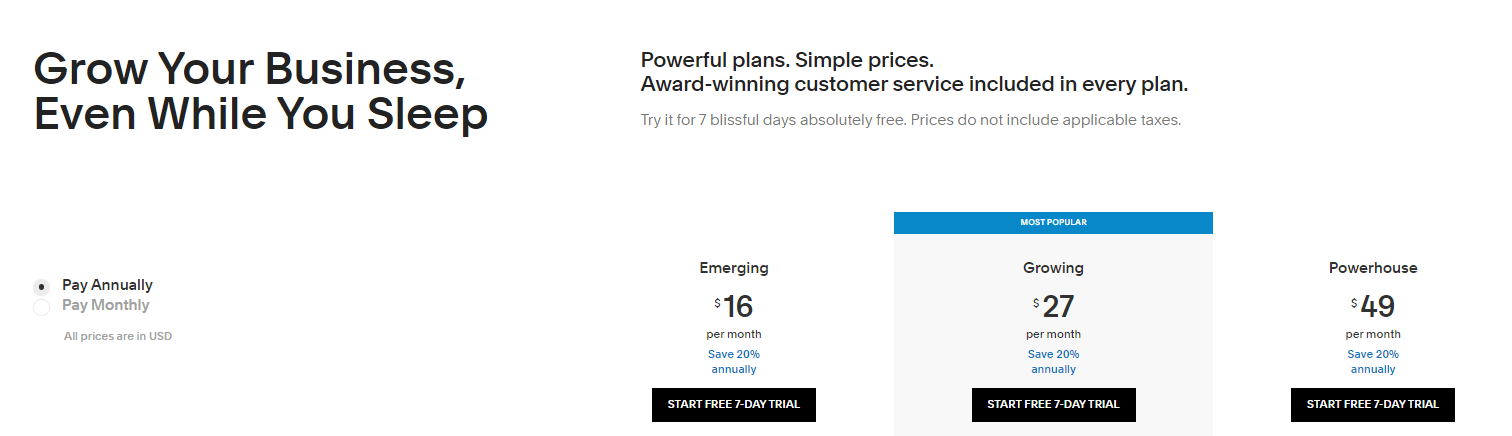
Task: Select the Growing plan title
Action: [1053, 268]
